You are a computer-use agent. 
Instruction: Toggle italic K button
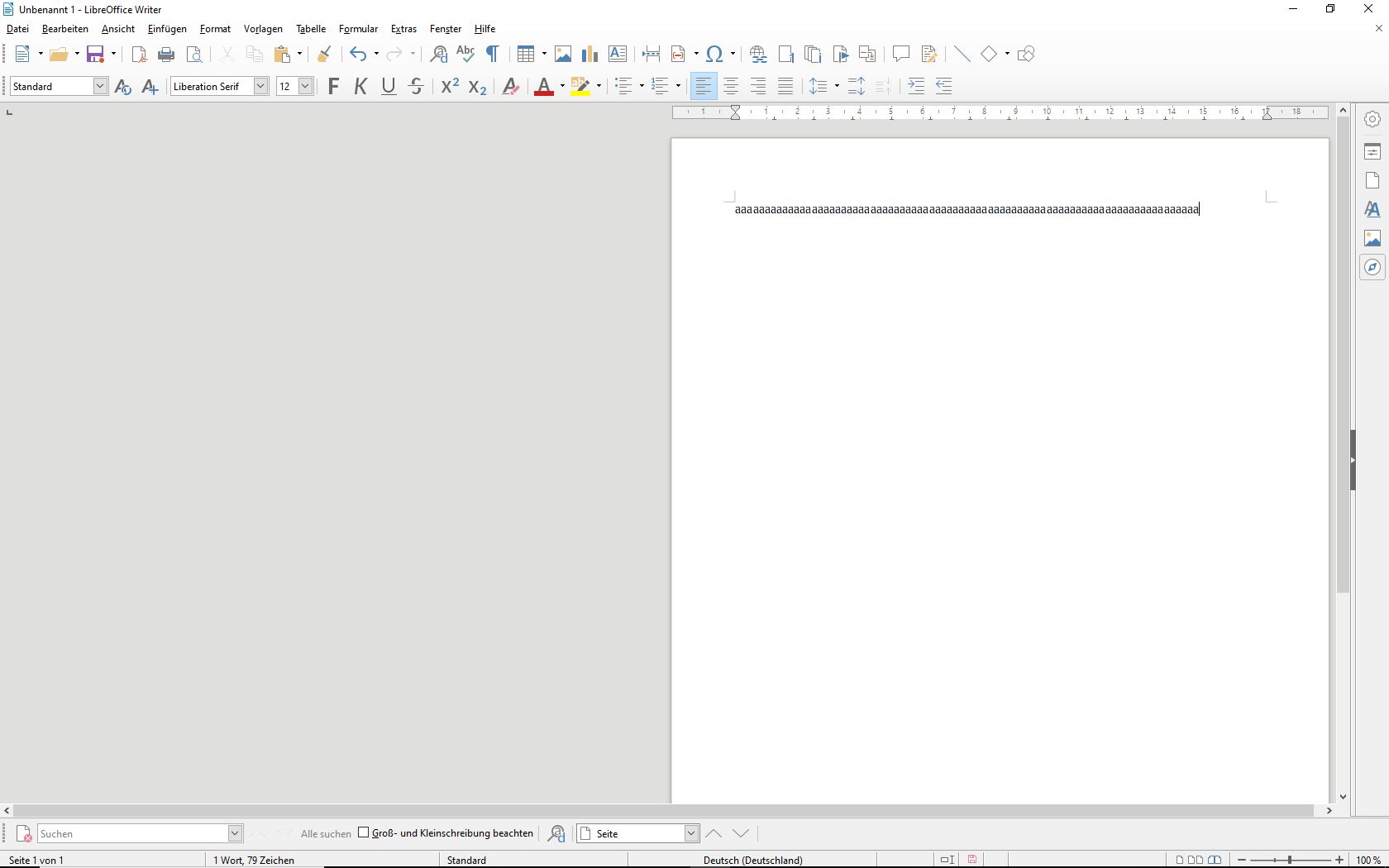tap(361, 86)
